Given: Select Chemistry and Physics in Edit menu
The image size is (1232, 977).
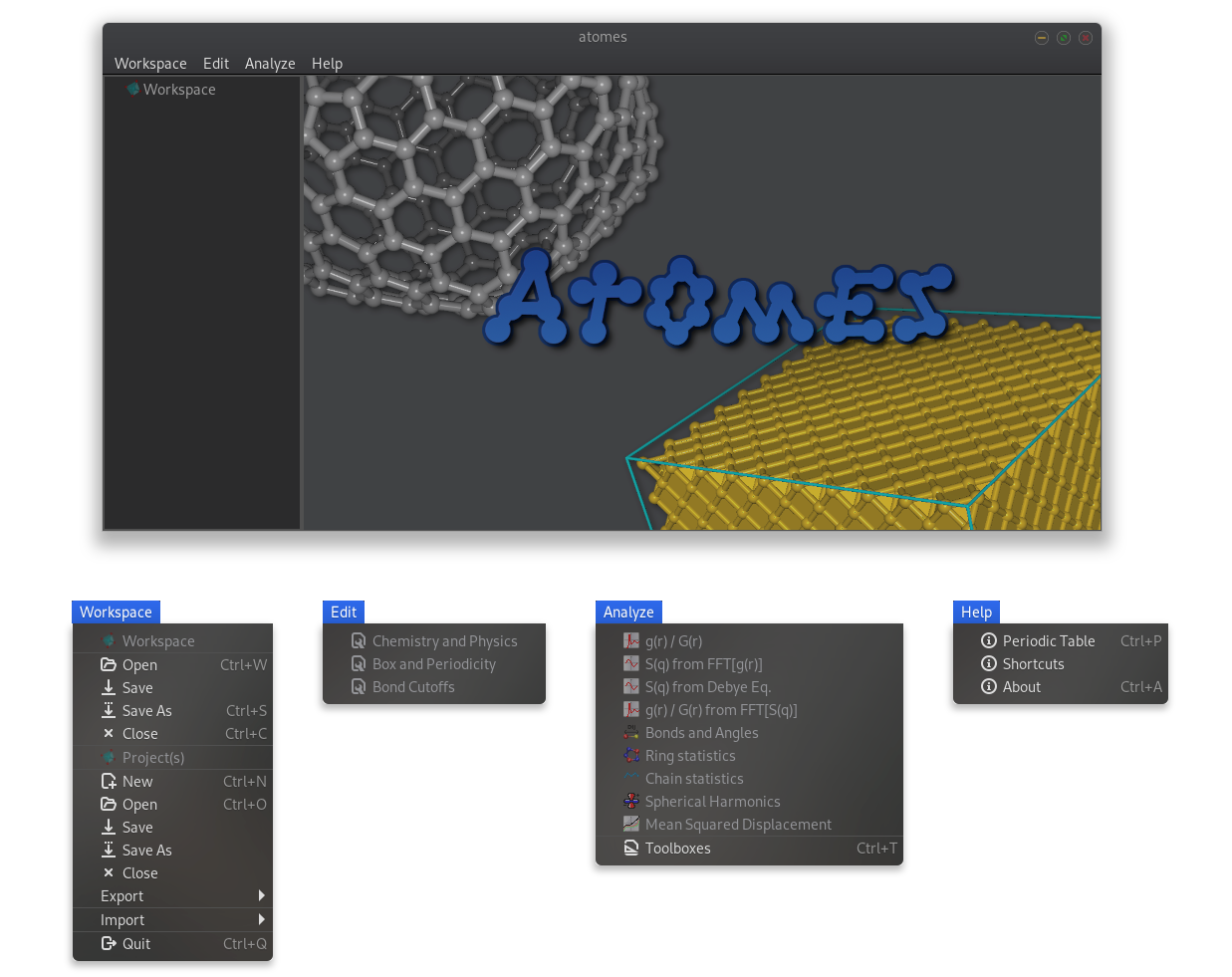Looking at the screenshot, I should click(x=444, y=641).
